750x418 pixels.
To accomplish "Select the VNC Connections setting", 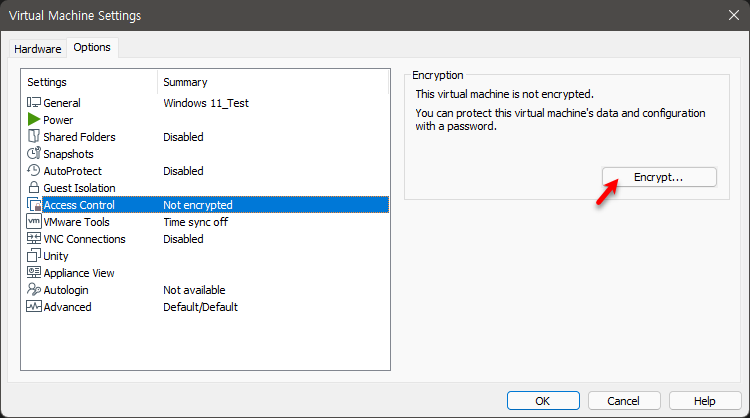I will point(84,239).
